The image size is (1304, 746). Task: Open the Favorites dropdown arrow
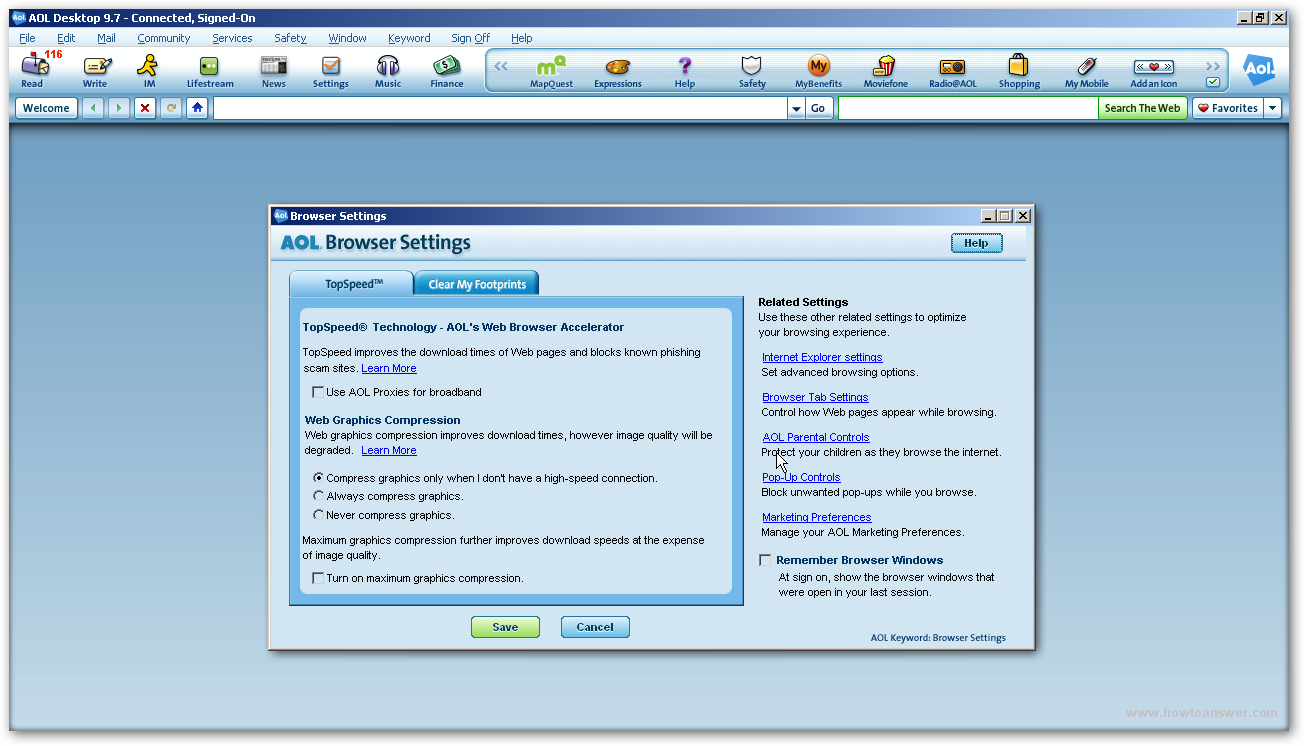(1271, 107)
